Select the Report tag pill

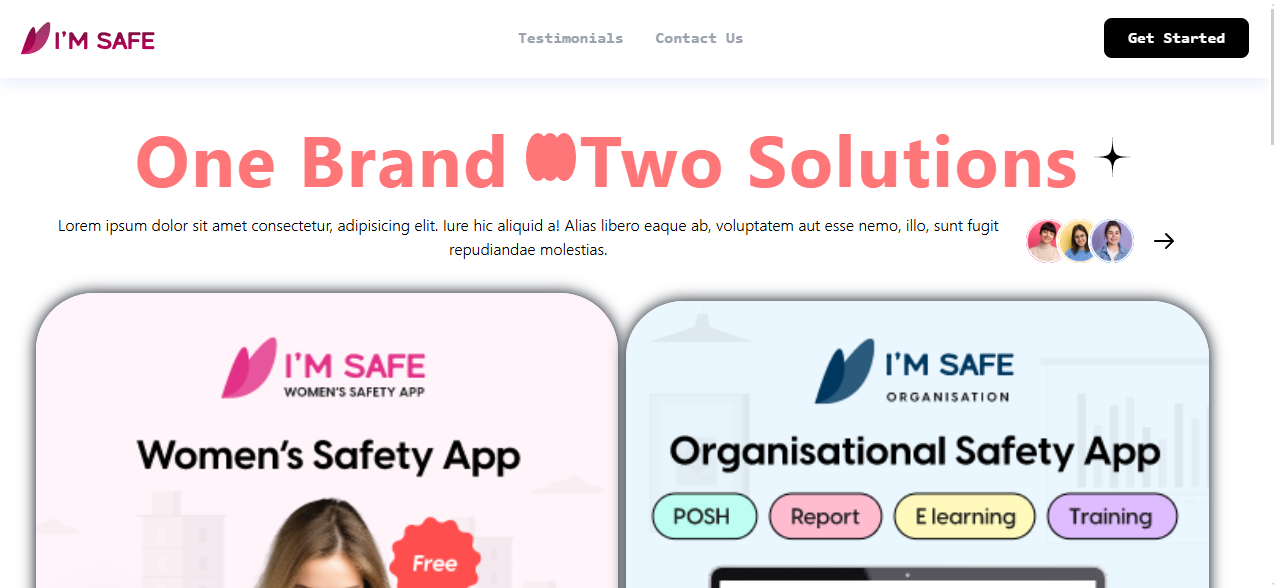point(825,516)
